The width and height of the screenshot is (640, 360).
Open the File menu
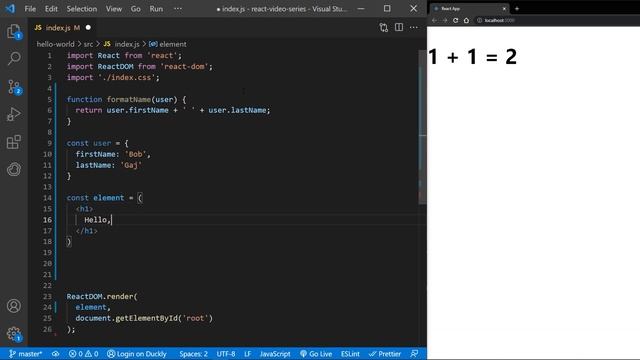30,9
